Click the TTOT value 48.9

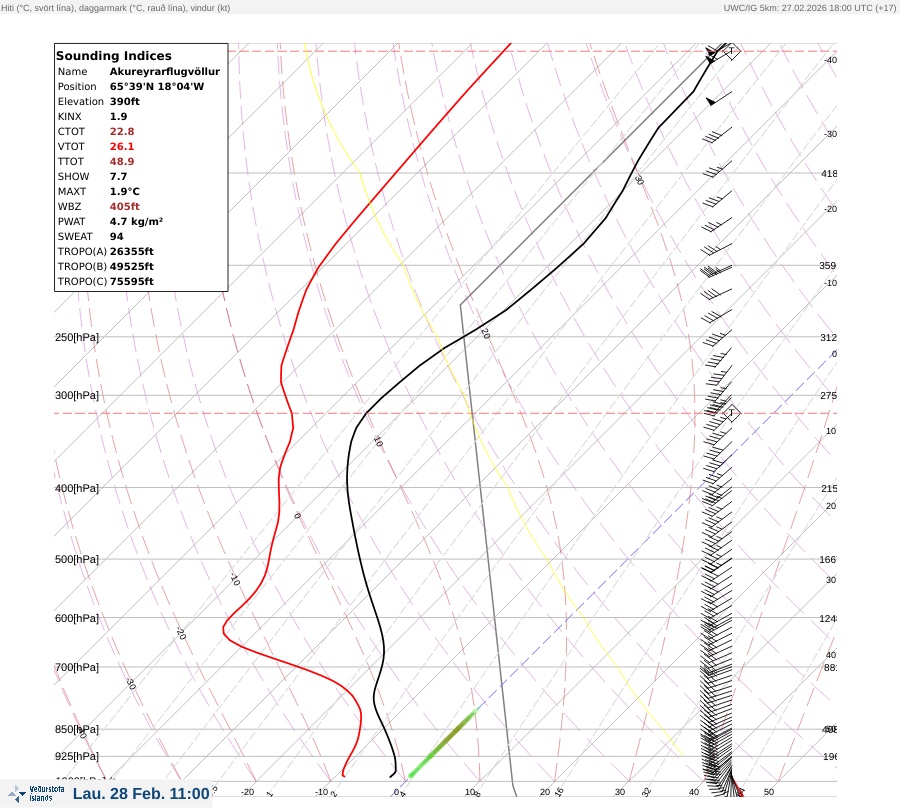122,161
